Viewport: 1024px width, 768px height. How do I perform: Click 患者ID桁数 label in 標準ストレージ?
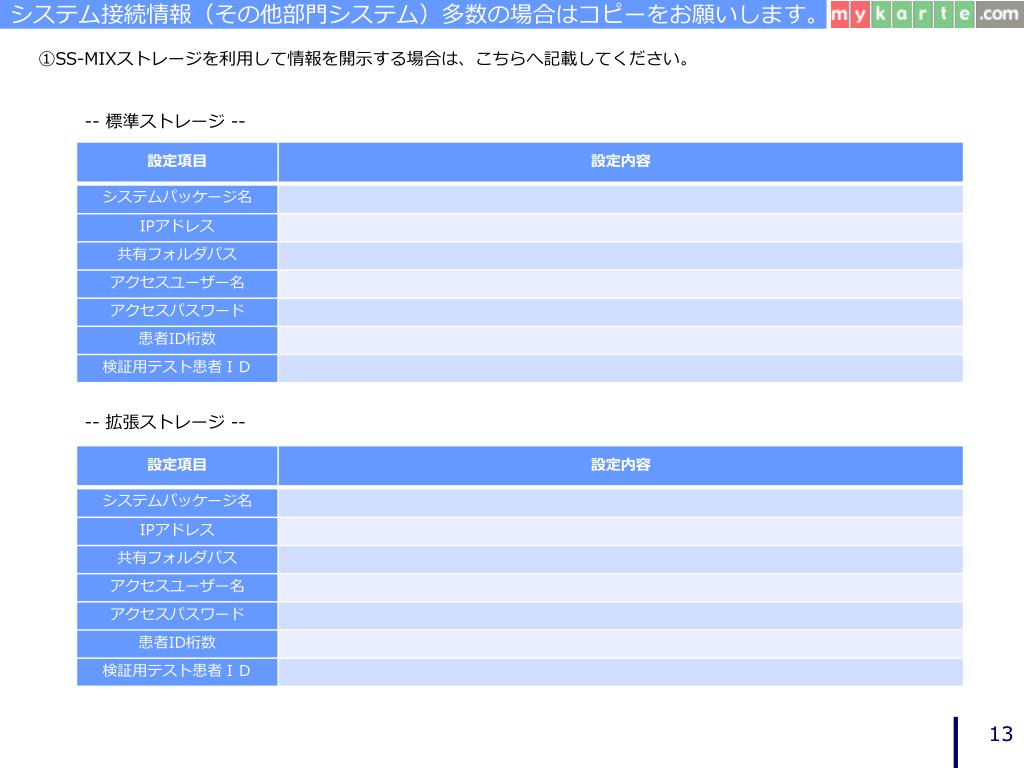177,340
